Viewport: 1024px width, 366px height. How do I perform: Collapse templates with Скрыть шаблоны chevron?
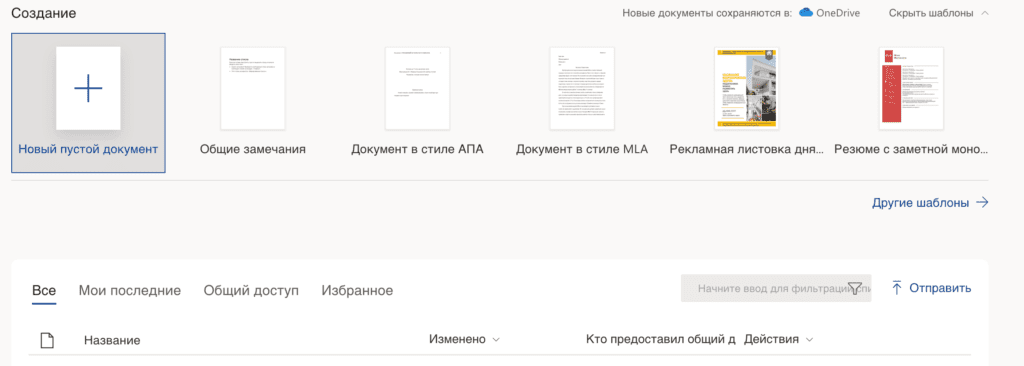click(985, 13)
